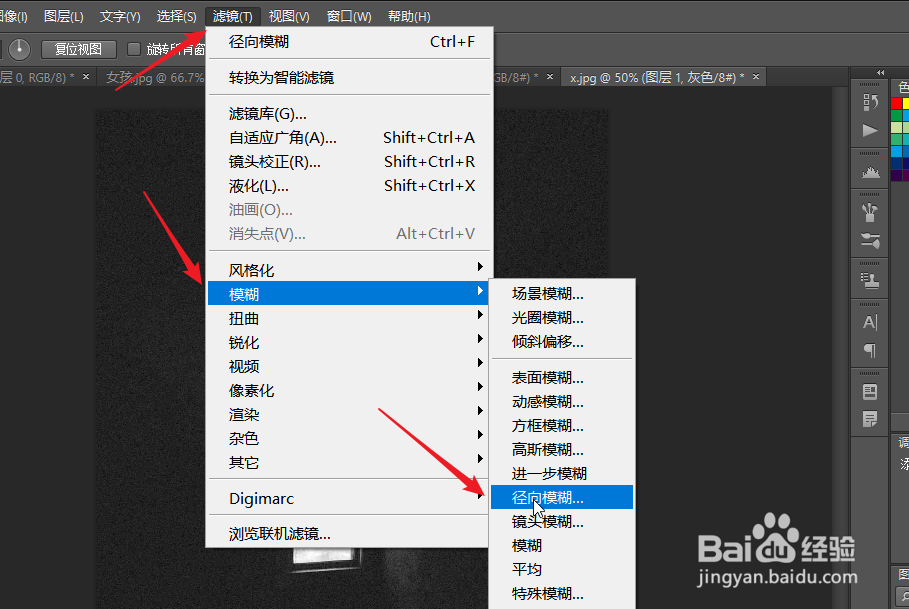This screenshot has width=909, height=609.
Task: Choose 倾斜偏移... from submenu
Action: coord(562,342)
